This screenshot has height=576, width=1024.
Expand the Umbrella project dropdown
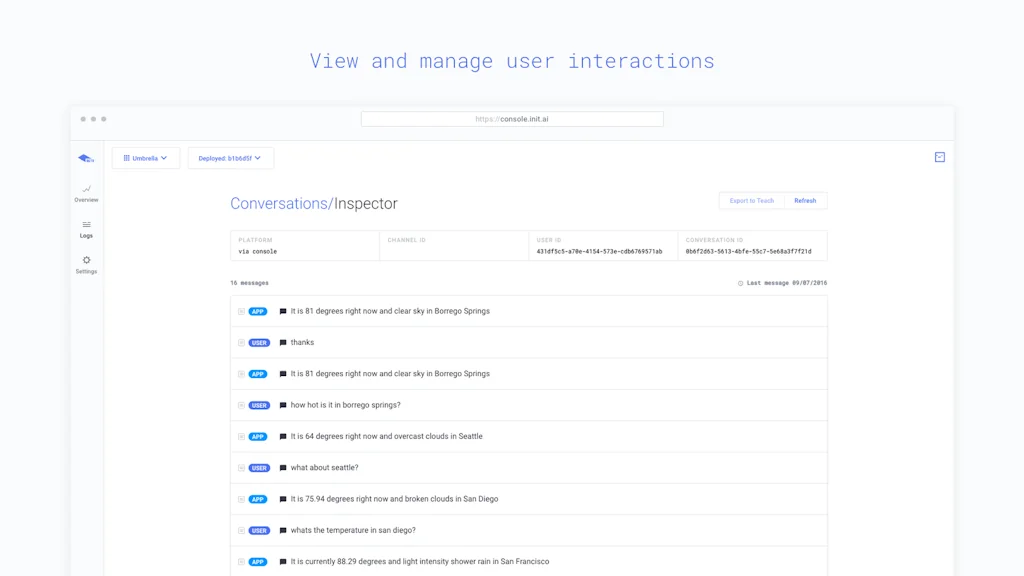145,157
